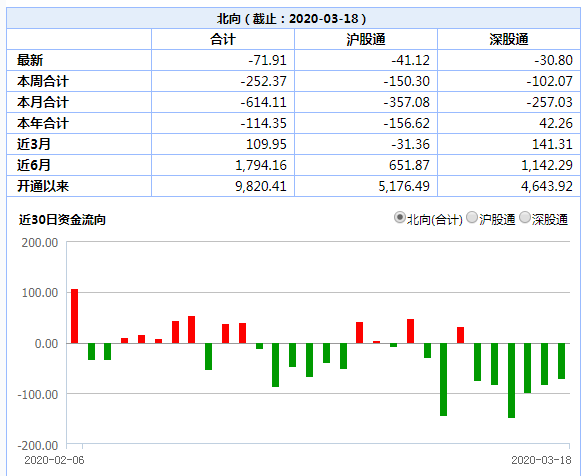Viewport: 585px width, 476px height.
Task: Click the 近6月 total value 1,794.16
Action: pyautogui.click(x=261, y=165)
